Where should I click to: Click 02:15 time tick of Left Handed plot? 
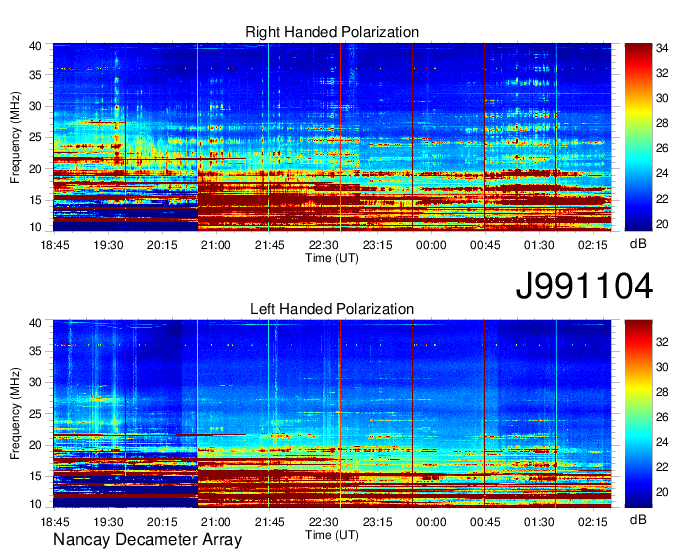click(593, 522)
